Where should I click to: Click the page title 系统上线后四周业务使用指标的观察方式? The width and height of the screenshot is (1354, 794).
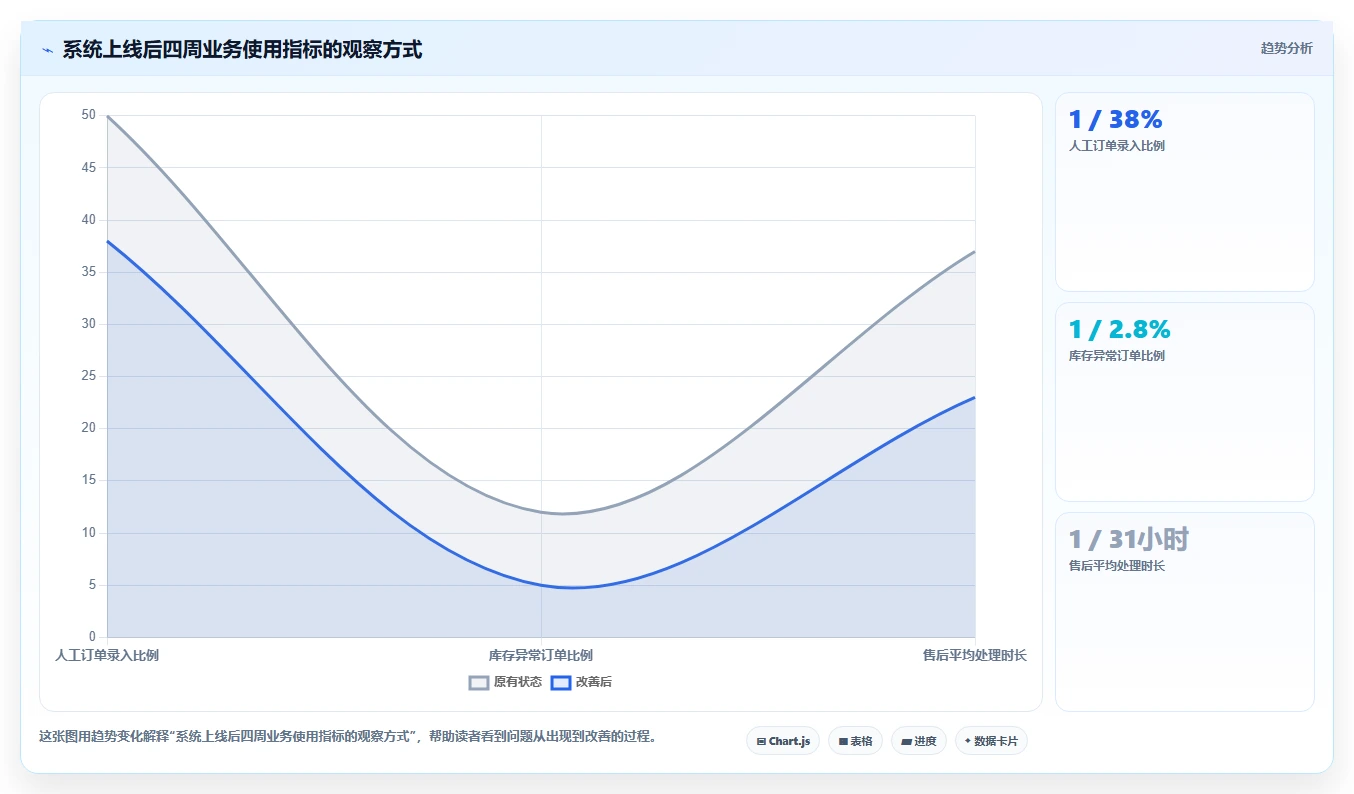click(242, 50)
